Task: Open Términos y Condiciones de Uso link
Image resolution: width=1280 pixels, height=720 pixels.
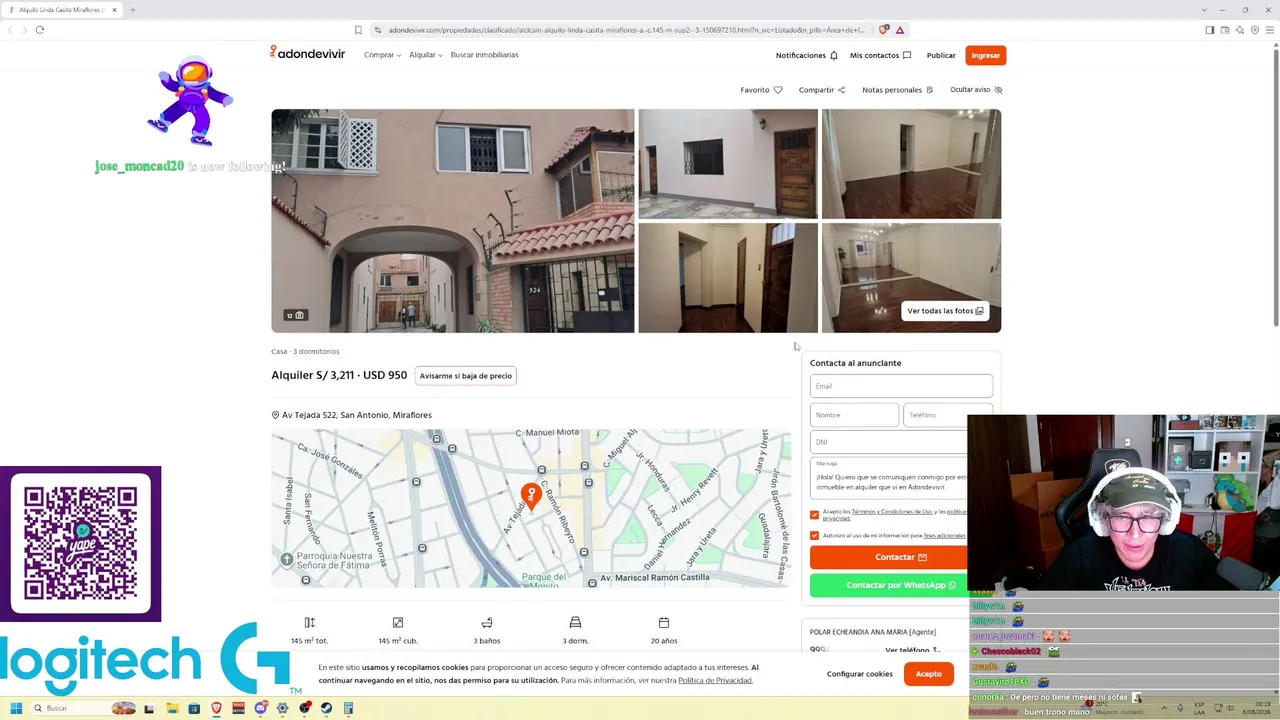Action: pos(892,512)
